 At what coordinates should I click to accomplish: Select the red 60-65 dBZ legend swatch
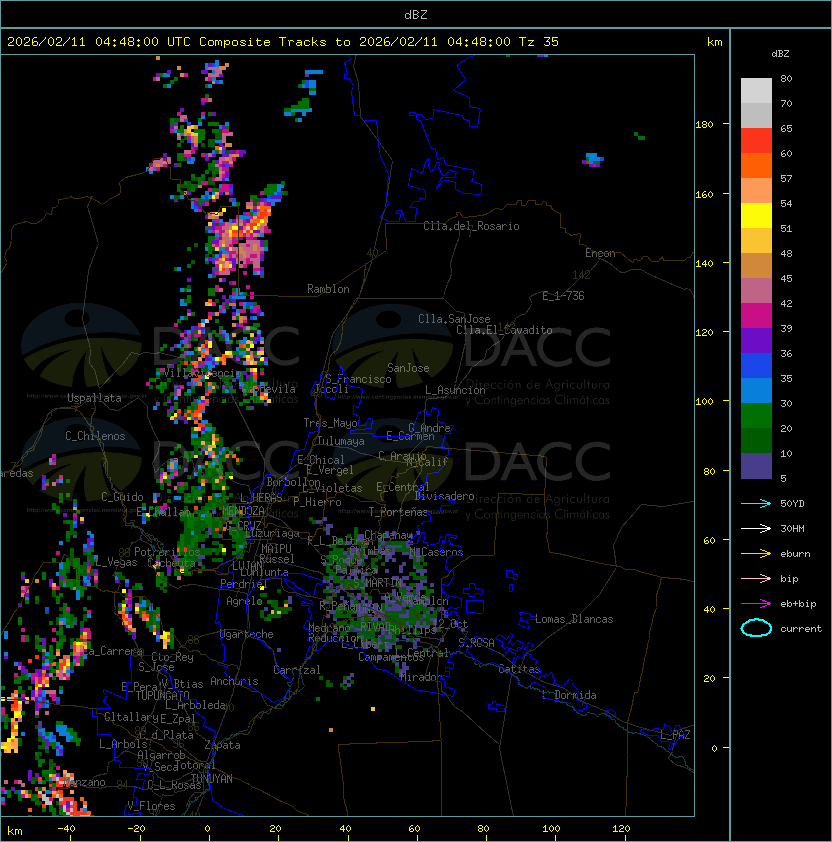pyautogui.click(x=756, y=141)
